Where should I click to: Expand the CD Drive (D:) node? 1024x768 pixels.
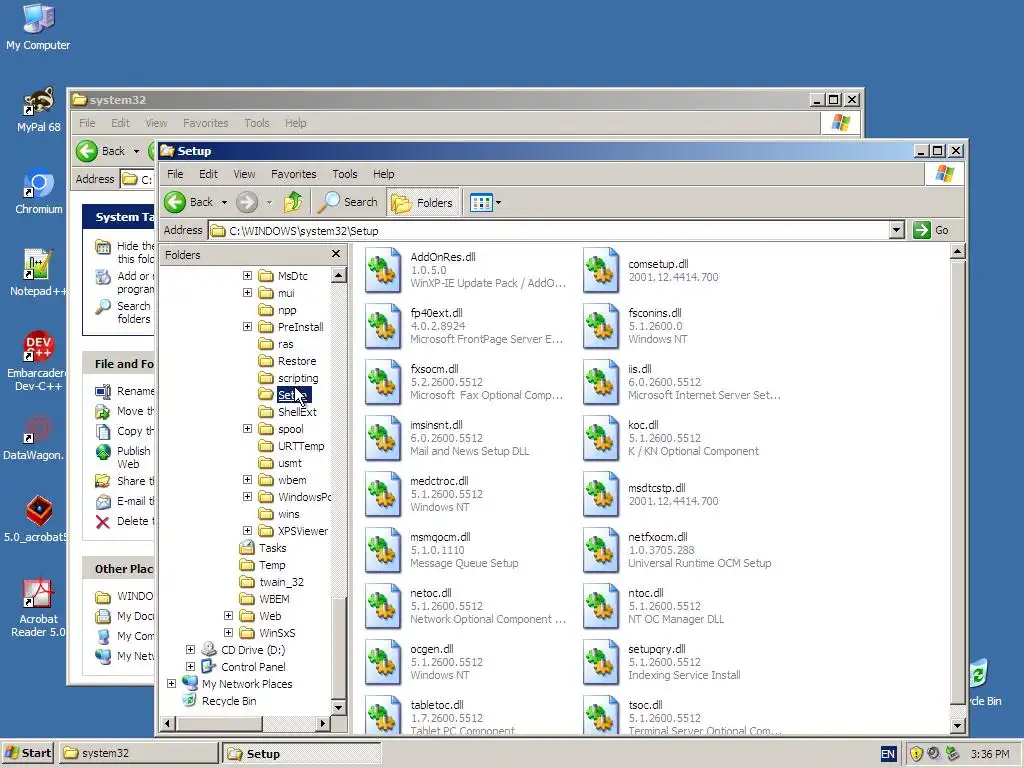point(190,650)
